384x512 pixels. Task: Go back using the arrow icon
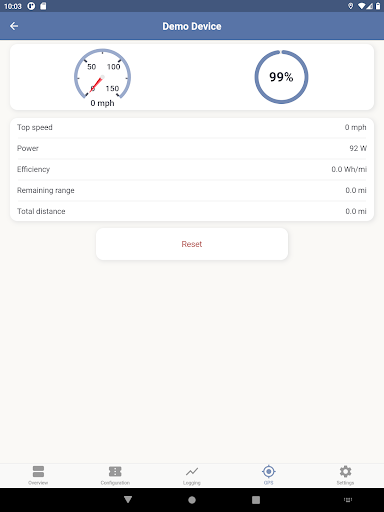pos(14,26)
